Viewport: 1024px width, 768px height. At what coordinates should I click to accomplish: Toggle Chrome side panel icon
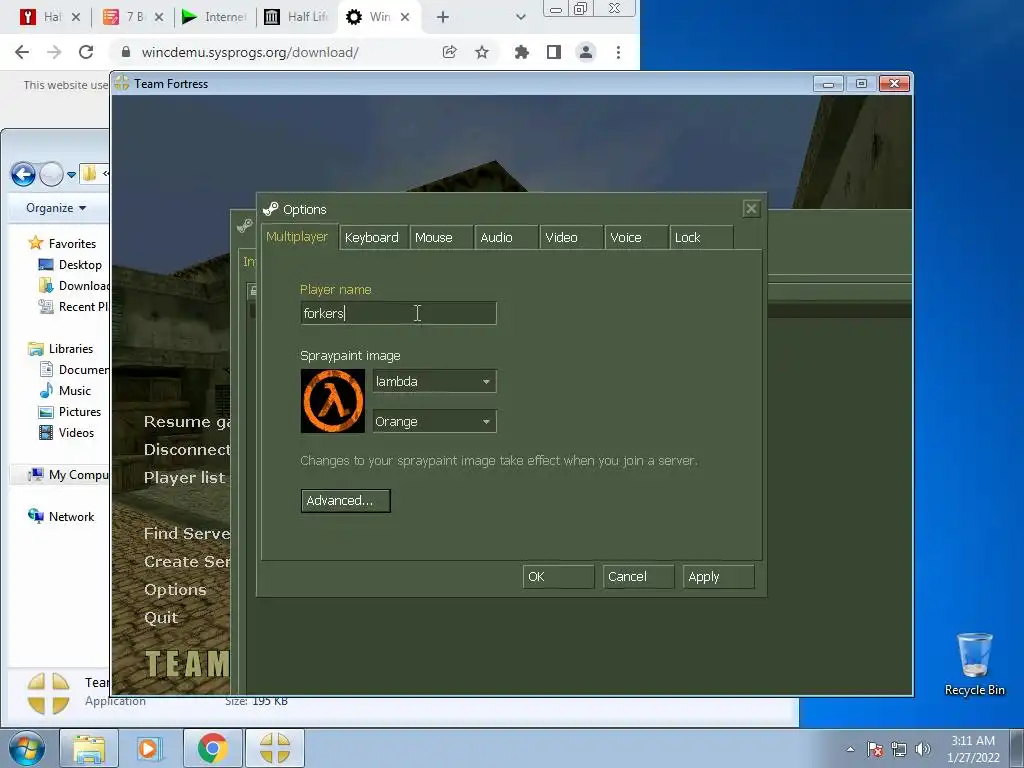pos(554,52)
